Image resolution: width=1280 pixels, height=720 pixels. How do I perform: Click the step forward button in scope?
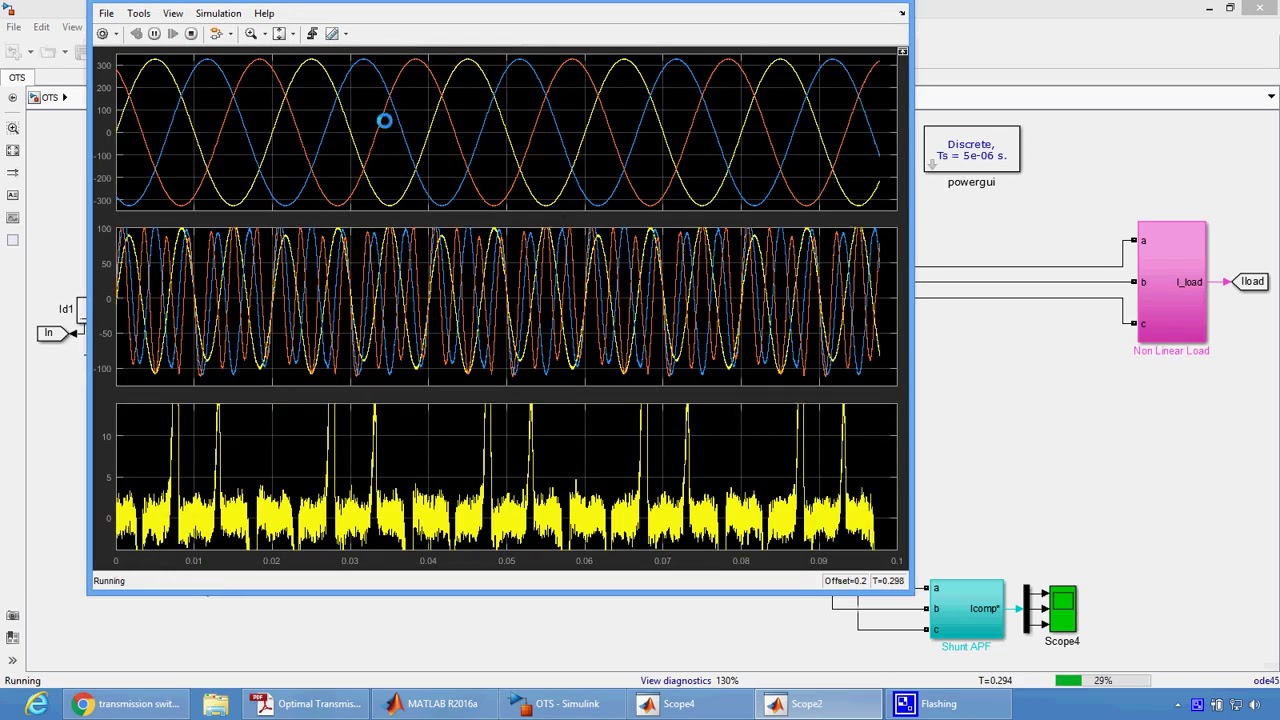click(x=172, y=34)
